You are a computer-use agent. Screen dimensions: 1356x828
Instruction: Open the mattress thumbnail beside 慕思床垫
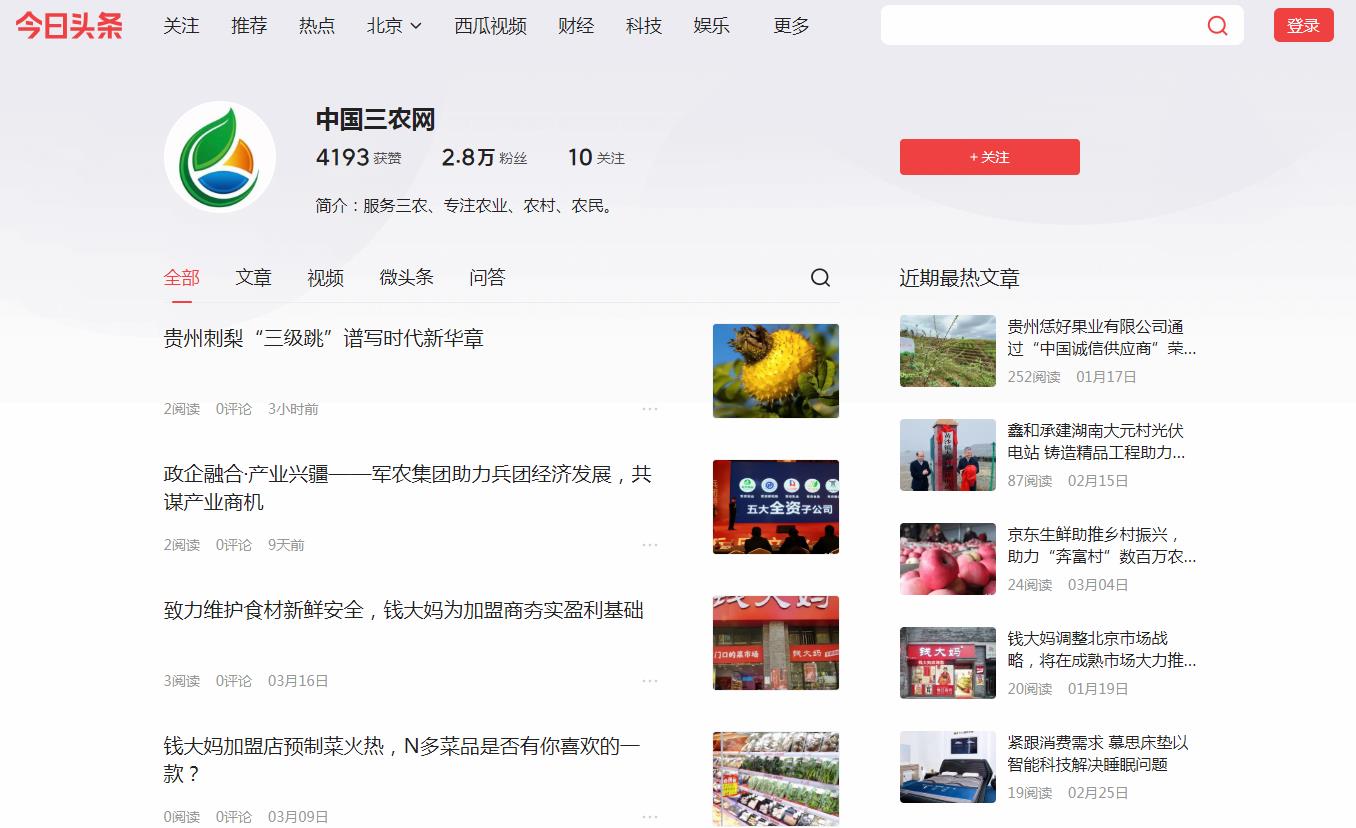click(948, 767)
